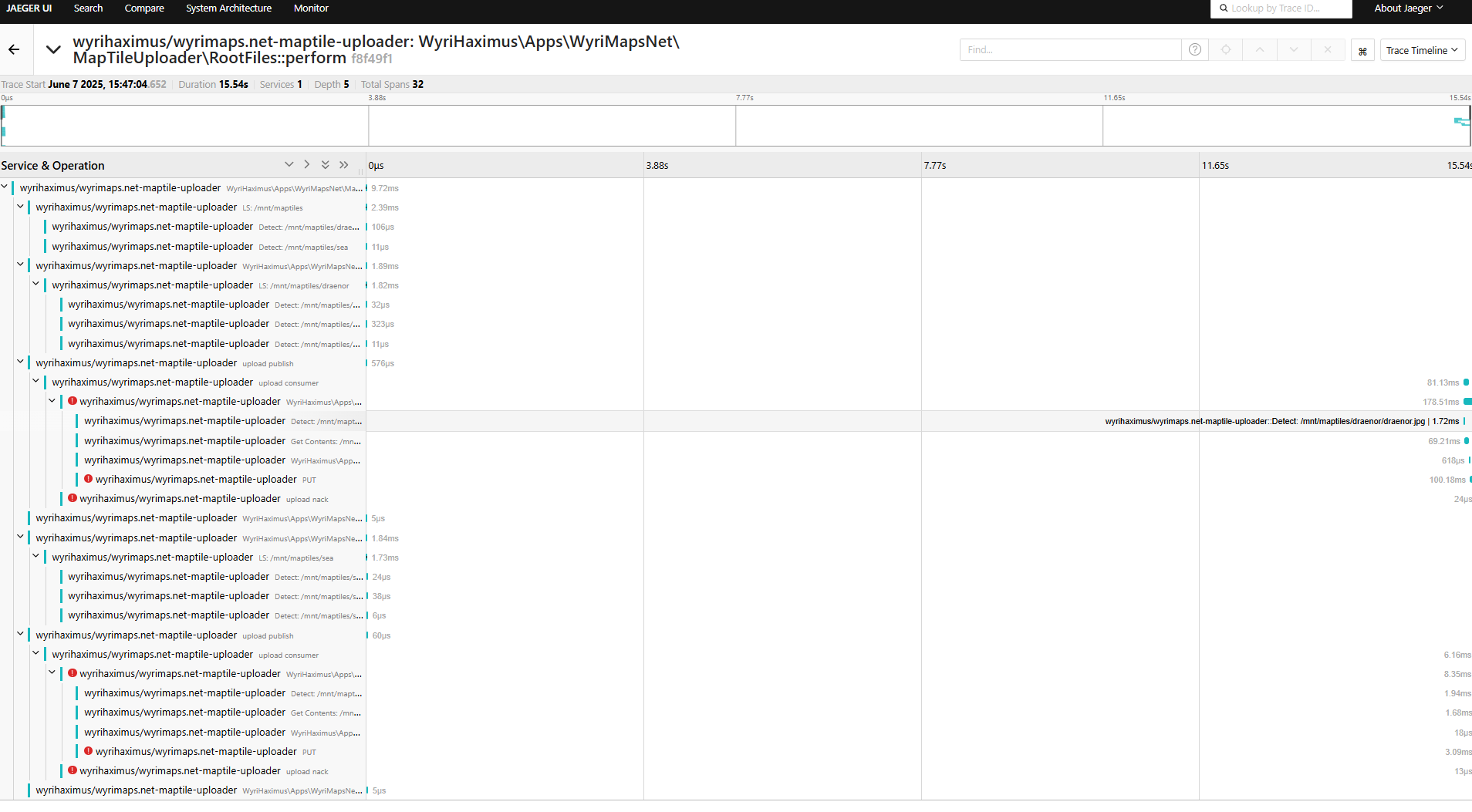Click error icon on second PUT span
Image resolution: width=1472 pixels, height=812 pixels.
[88, 751]
